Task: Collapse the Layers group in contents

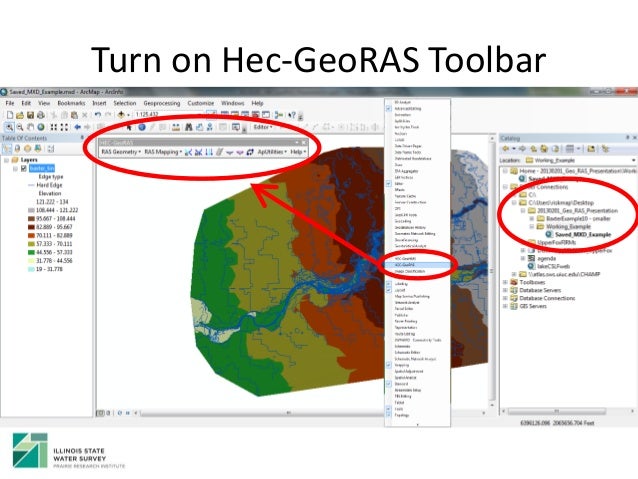Action: click(x=6, y=160)
